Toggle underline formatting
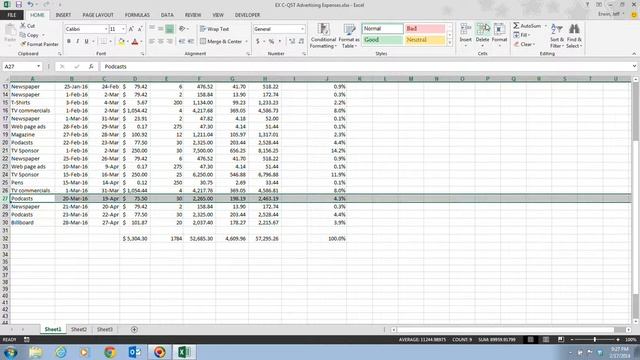Screen dimensions: 640x360 point(86,41)
